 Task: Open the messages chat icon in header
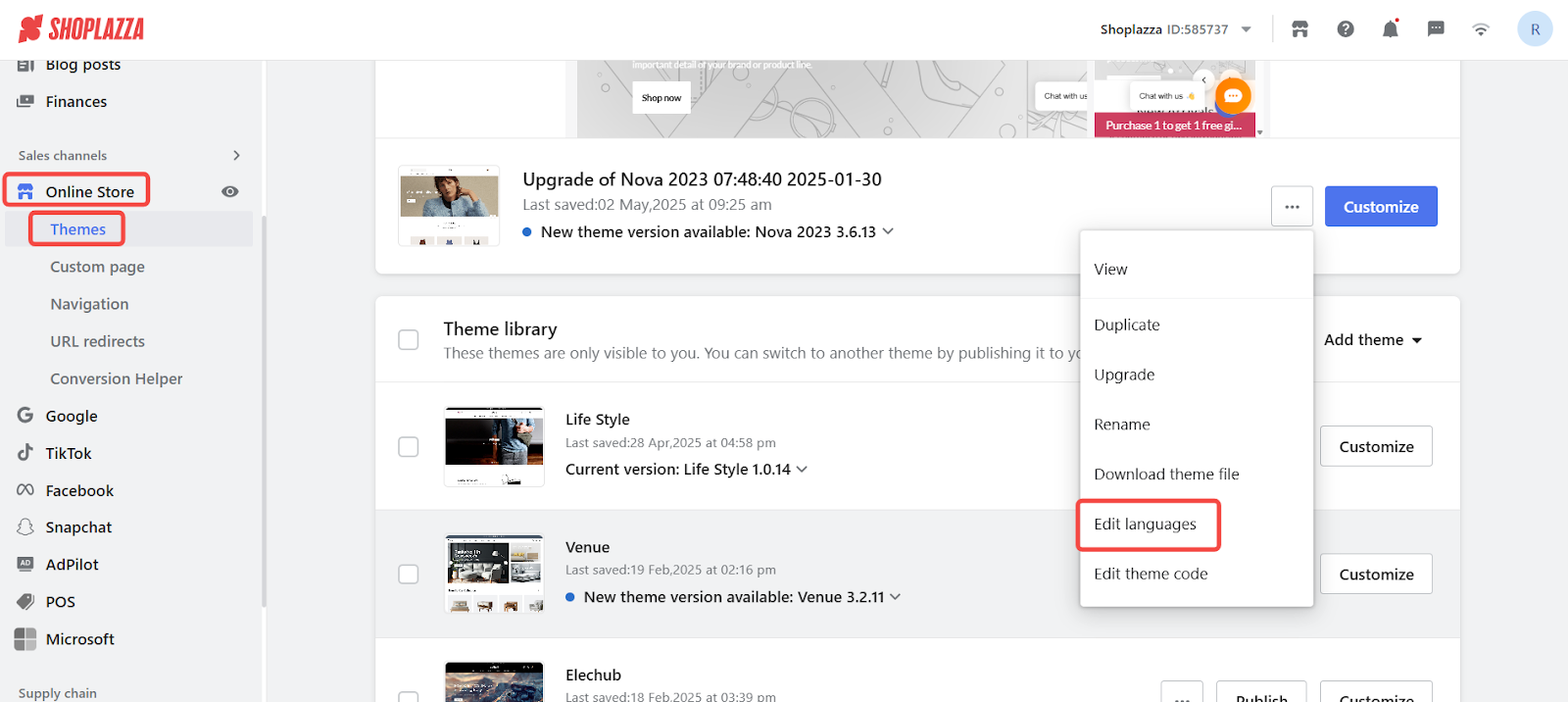point(1436,29)
